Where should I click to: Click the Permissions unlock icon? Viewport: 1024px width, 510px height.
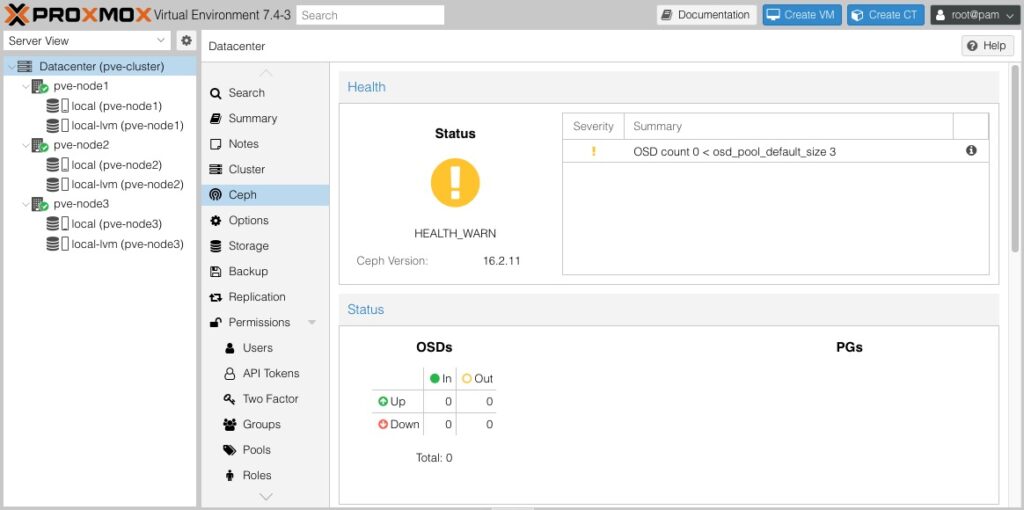coord(216,323)
